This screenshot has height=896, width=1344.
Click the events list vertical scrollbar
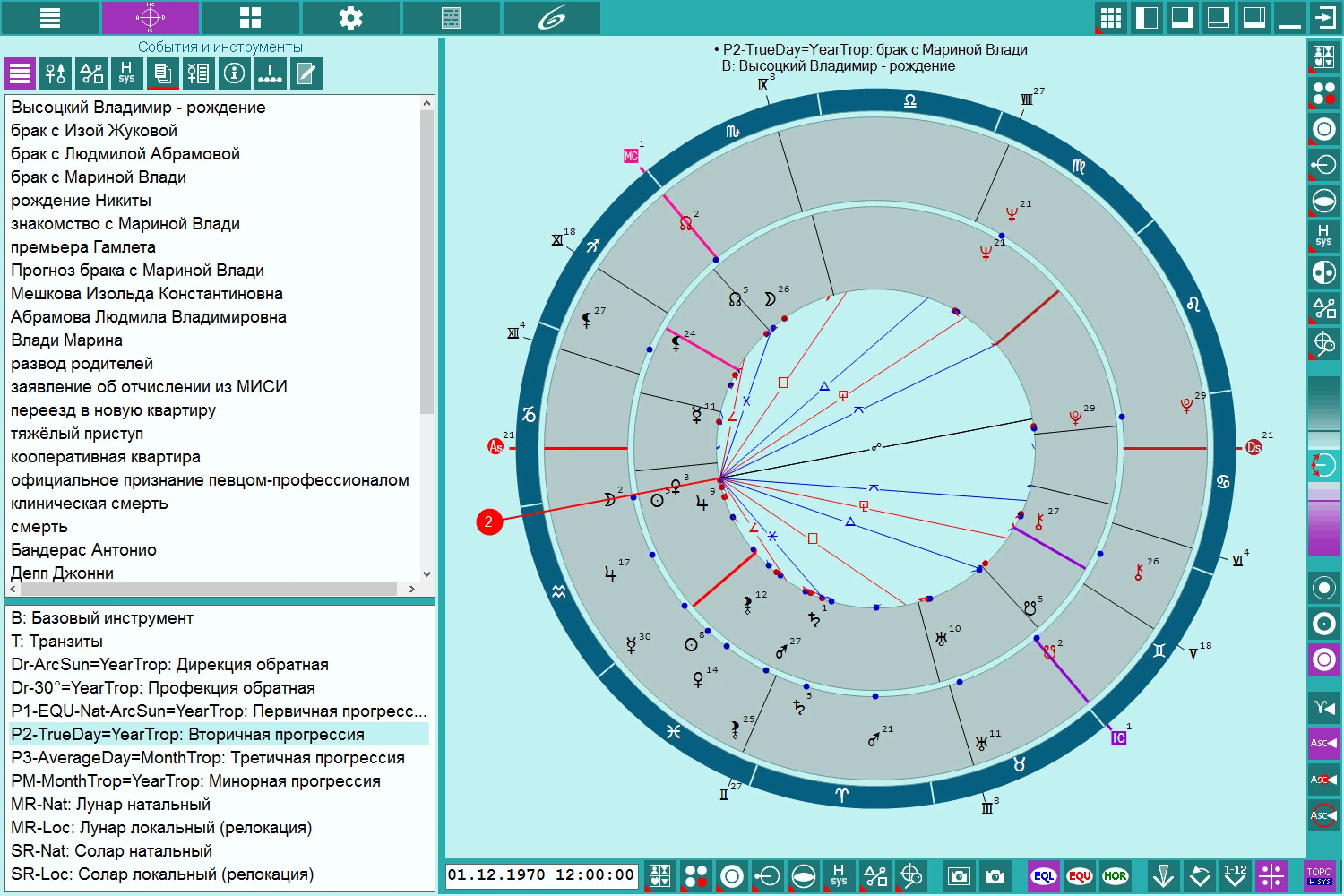click(x=427, y=262)
